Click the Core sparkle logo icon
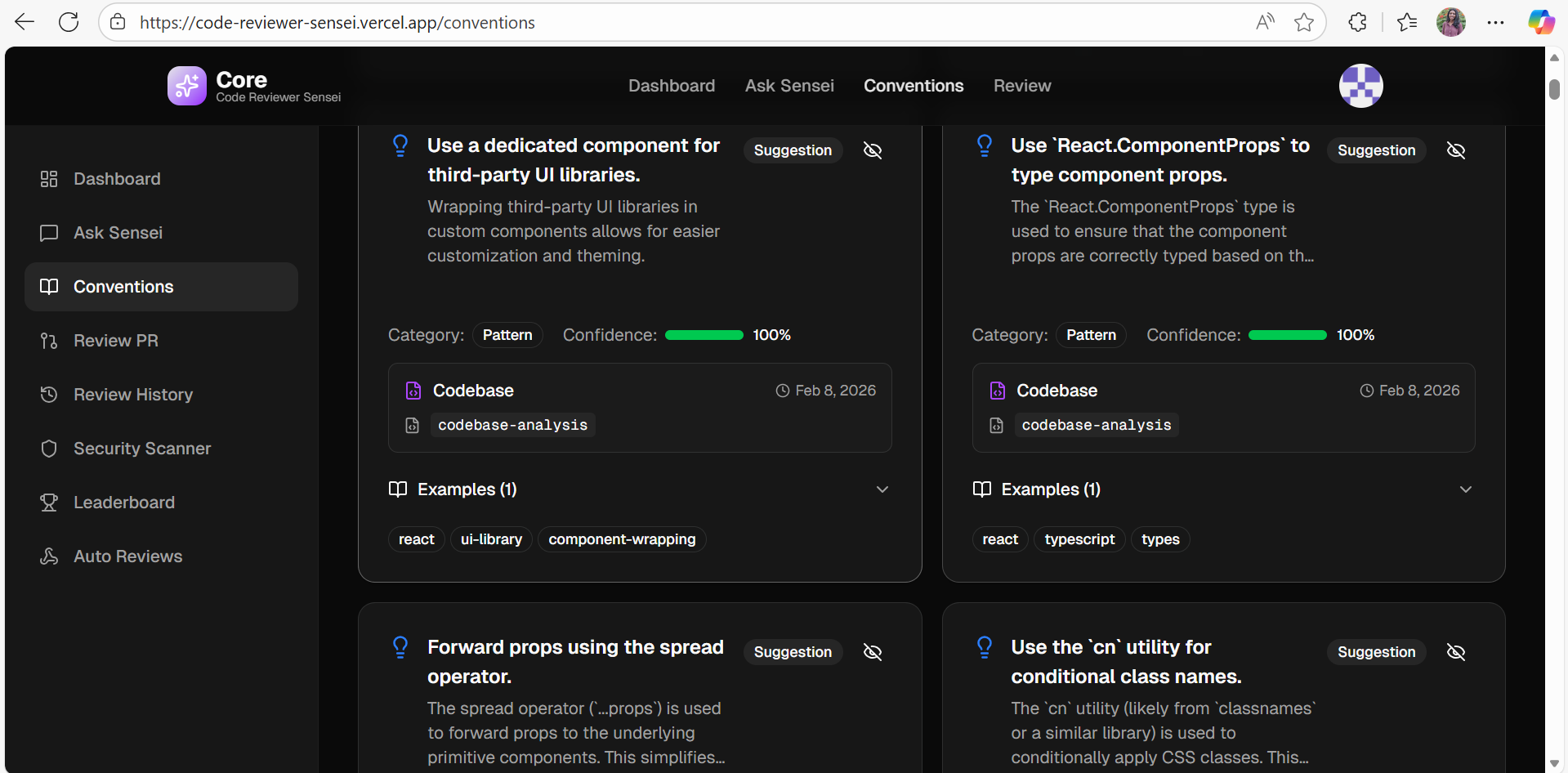Viewport: 1568px width, 773px height. 186,86
